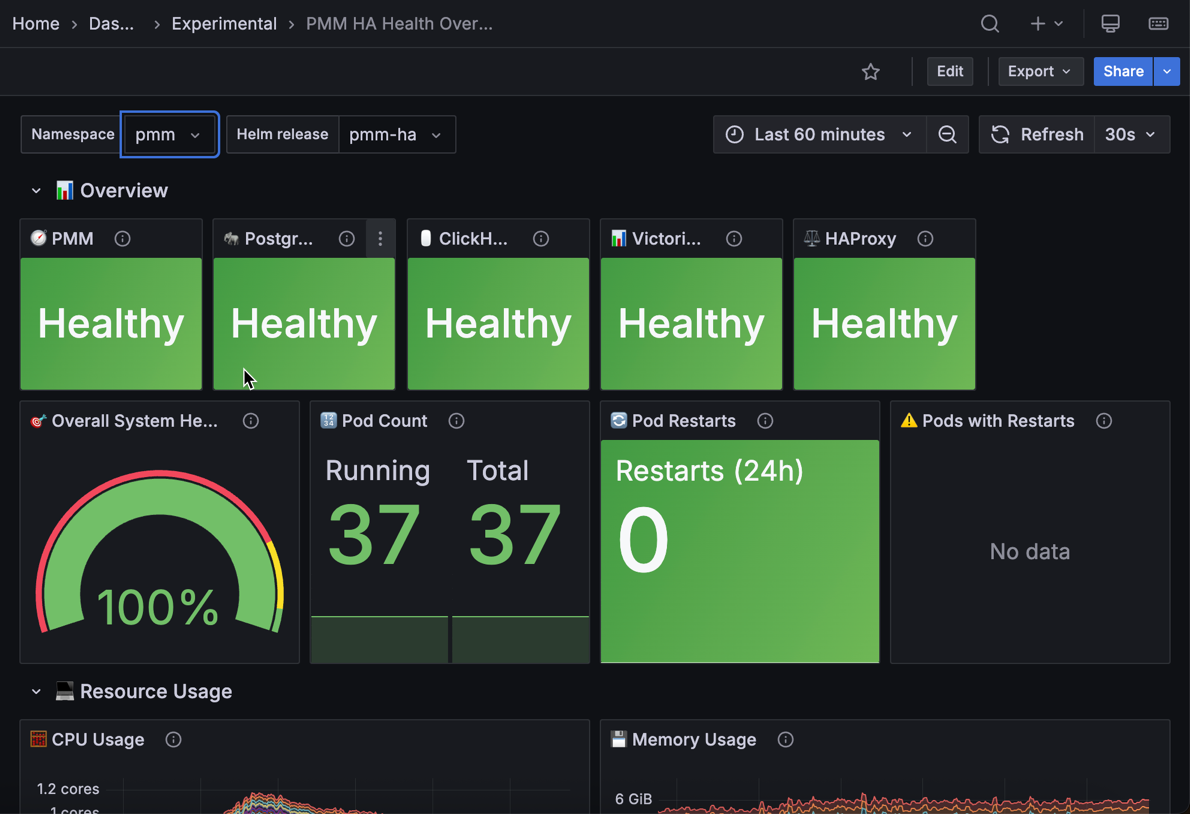
Task: Collapse the Resource Usage section
Action: pyautogui.click(x=36, y=691)
